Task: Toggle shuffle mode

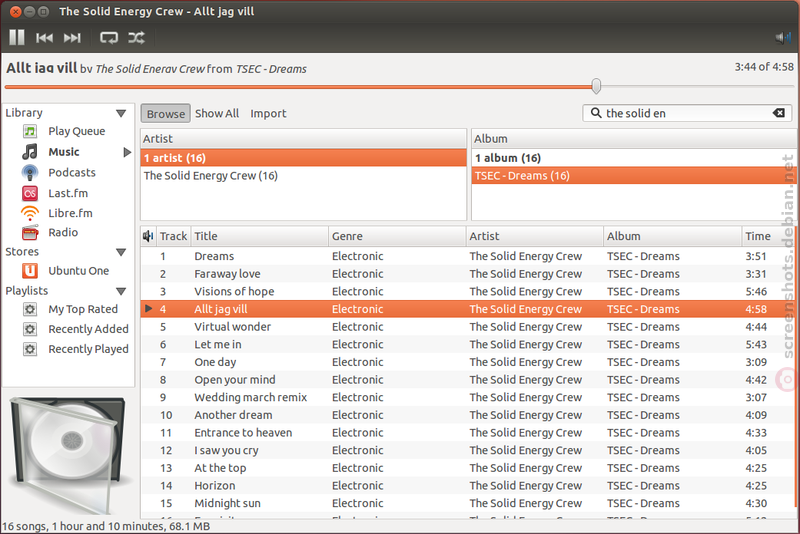Action: pyautogui.click(x=136, y=38)
